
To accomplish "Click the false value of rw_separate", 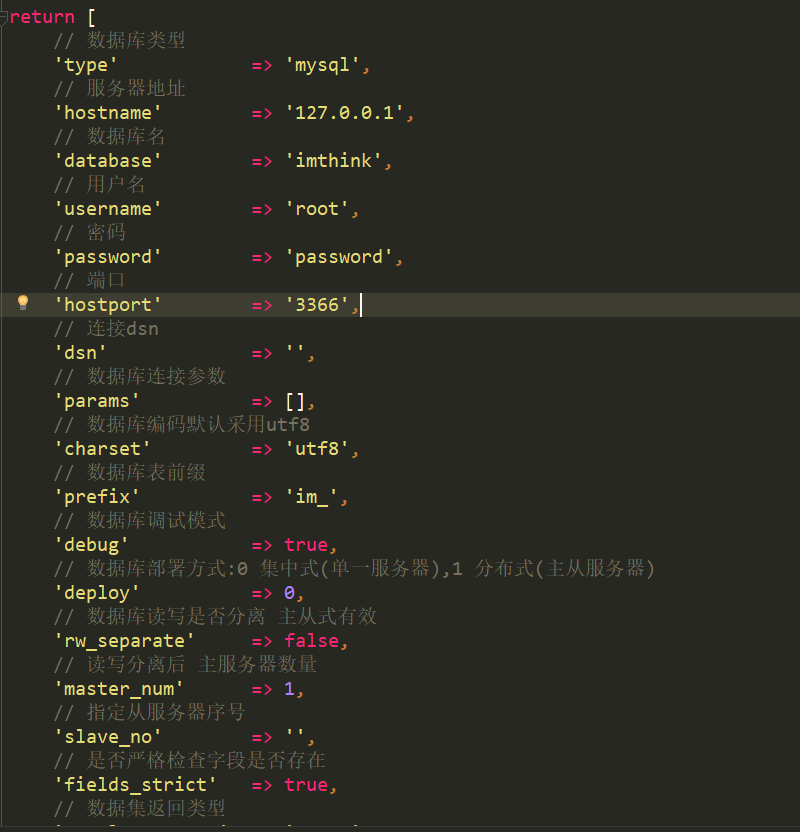I will coord(311,641).
